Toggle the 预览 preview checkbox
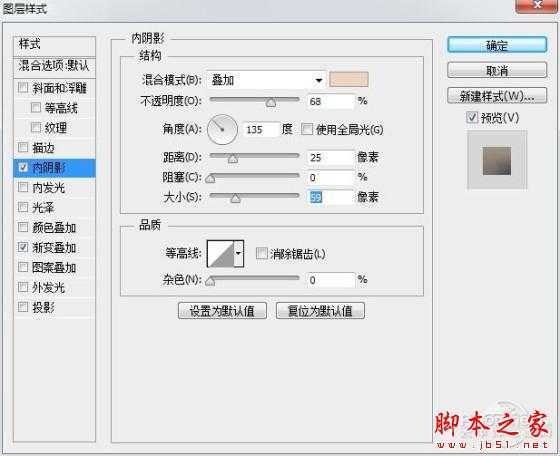Screen dimensions: 560x456 pos(472,117)
